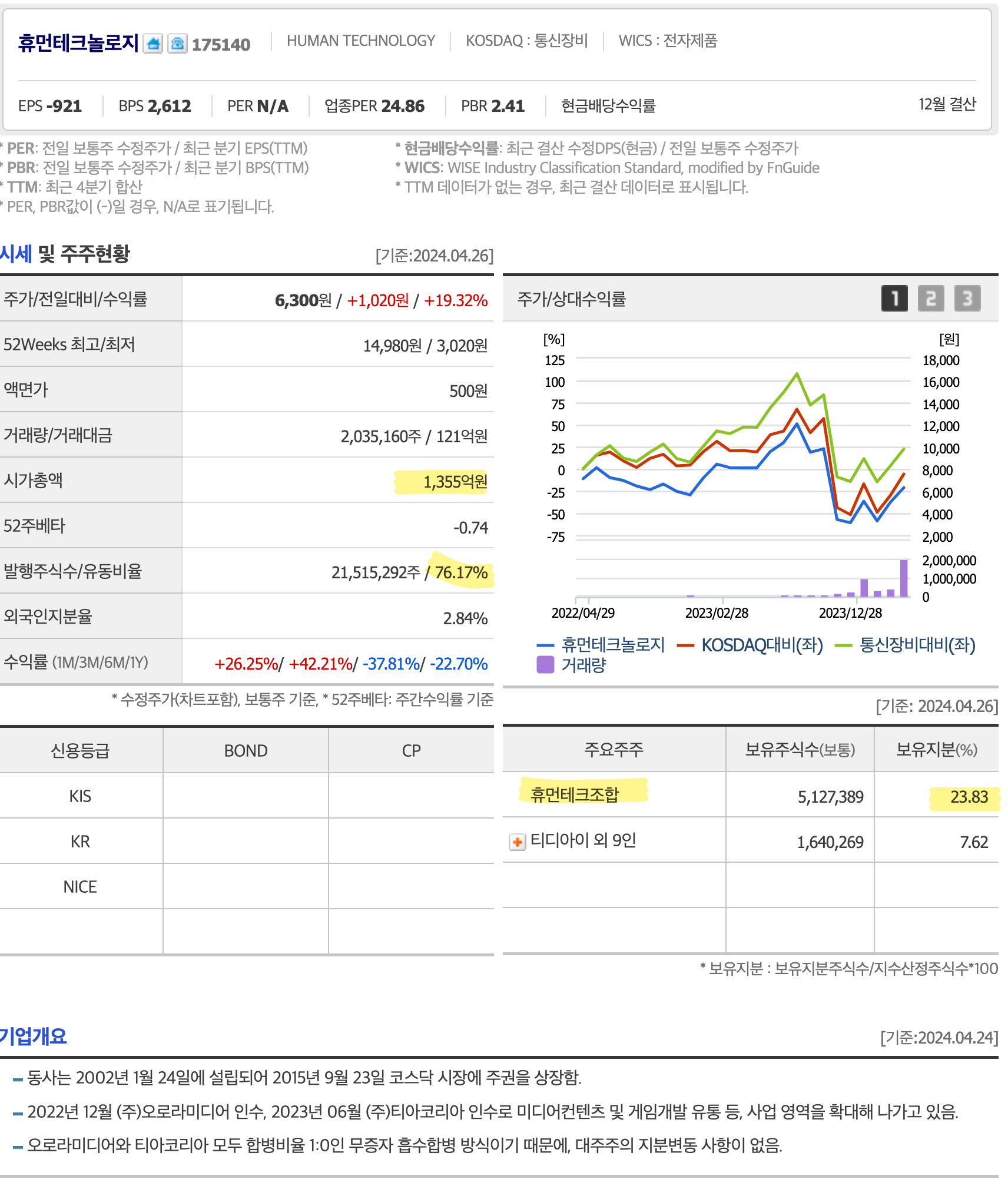Viewport: 1008px width, 1179px height.
Task: Click the +42.21% three-month return
Action: tap(320, 664)
